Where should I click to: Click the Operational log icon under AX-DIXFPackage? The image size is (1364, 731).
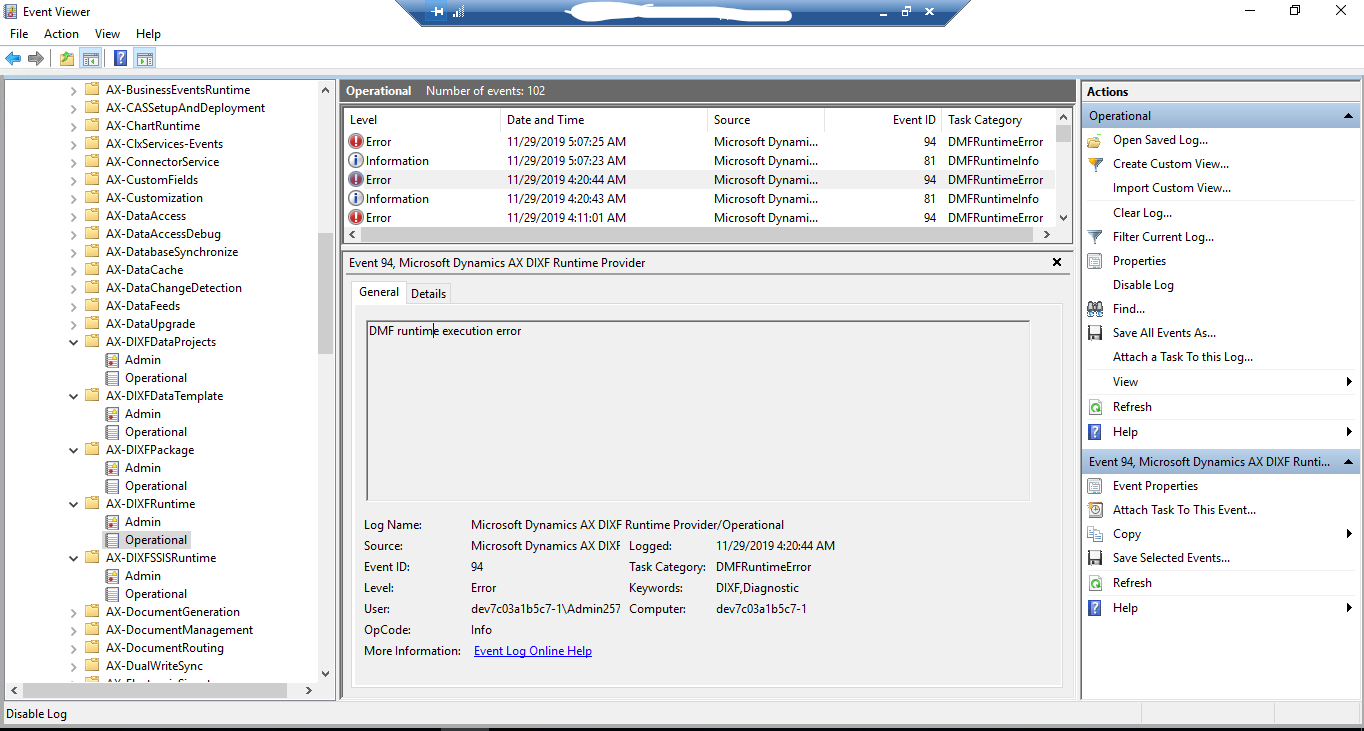click(x=113, y=486)
